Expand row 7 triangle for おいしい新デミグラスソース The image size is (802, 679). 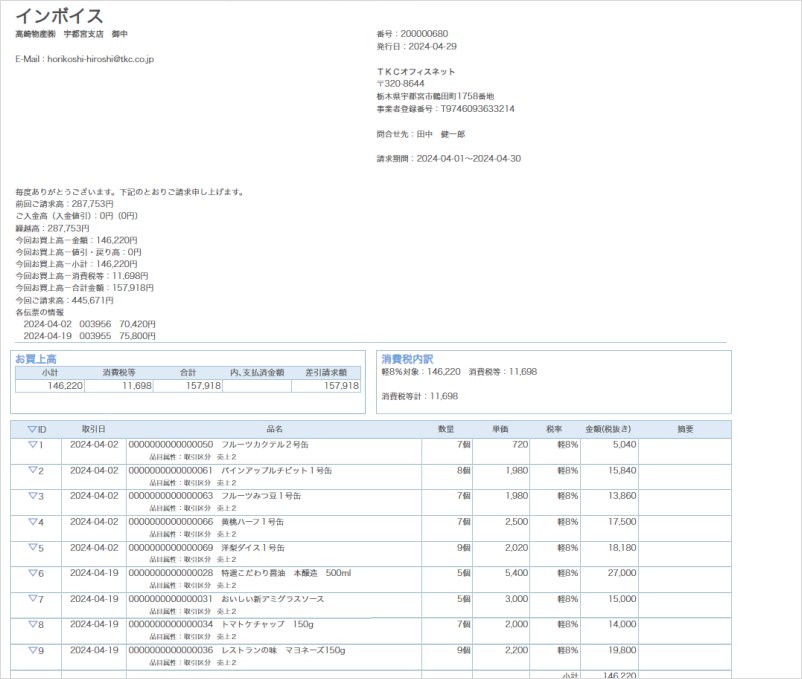click(x=32, y=599)
